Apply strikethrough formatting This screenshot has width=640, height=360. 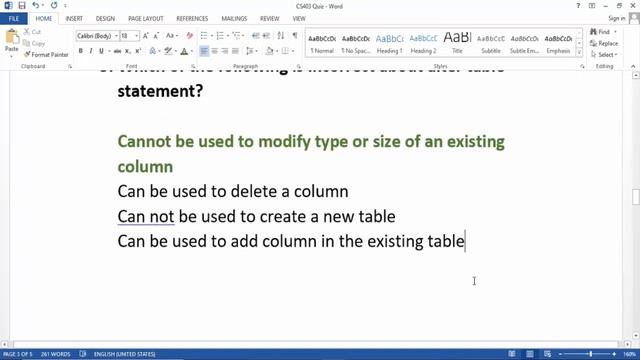[117, 51]
